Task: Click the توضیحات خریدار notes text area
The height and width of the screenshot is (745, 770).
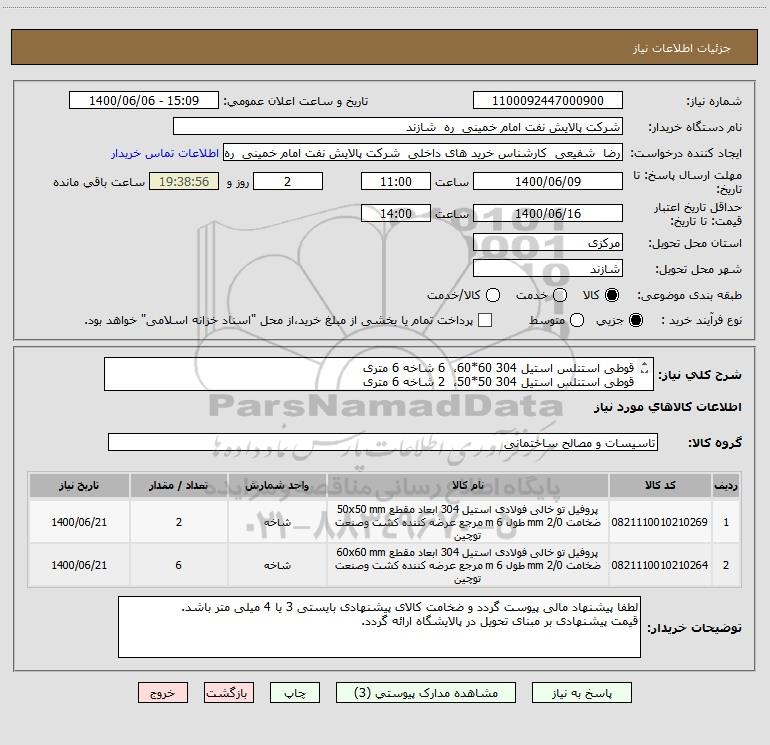Action: point(379,627)
